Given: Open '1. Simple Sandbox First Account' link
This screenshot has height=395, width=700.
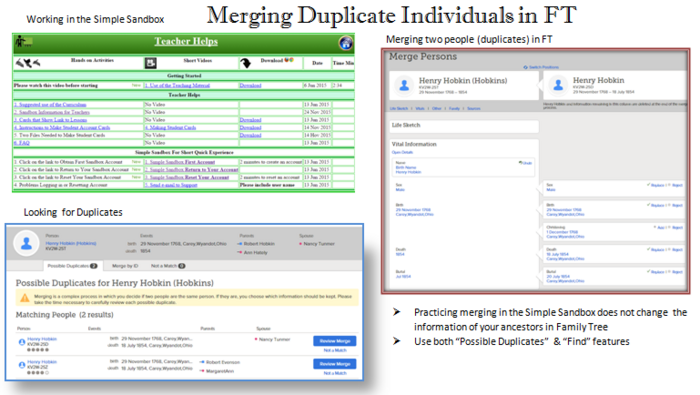Looking at the screenshot, I should tap(180, 162).
